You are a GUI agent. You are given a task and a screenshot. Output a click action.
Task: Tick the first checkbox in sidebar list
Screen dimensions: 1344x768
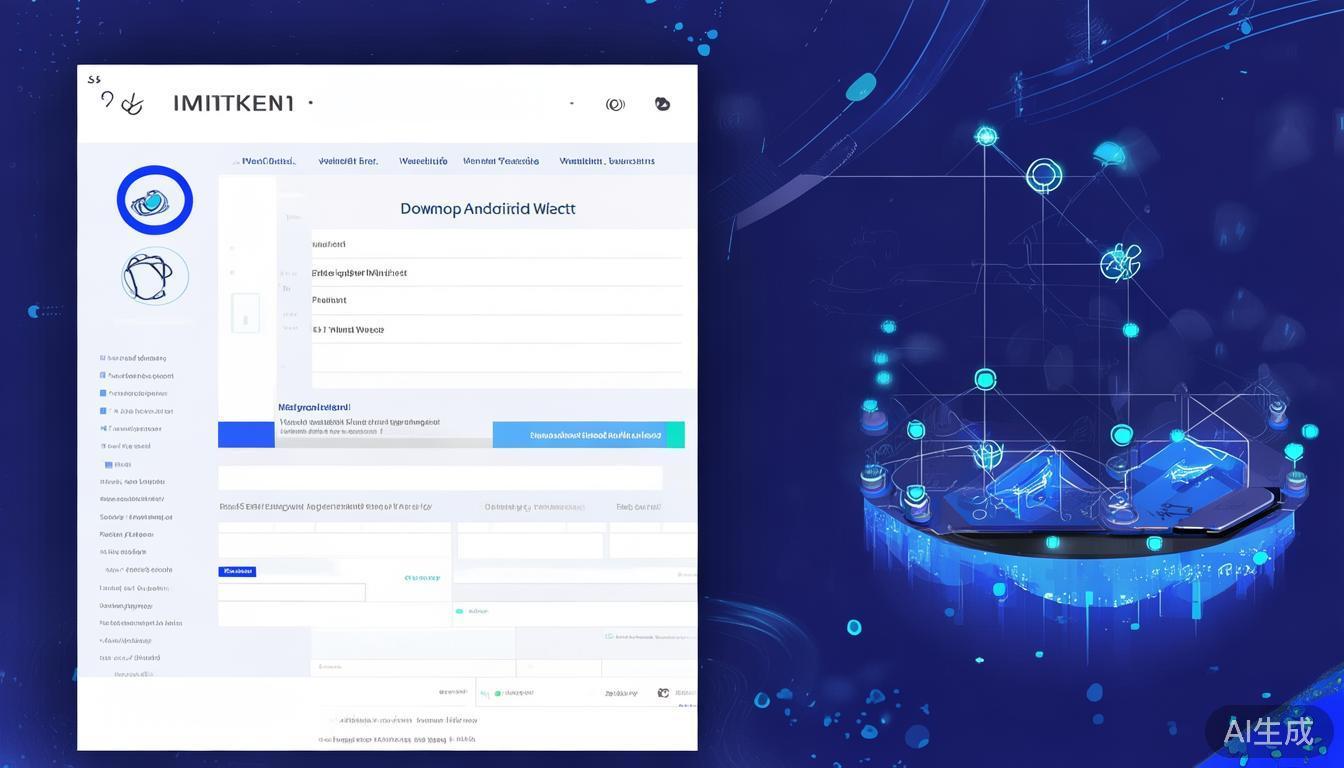[103, 358]
